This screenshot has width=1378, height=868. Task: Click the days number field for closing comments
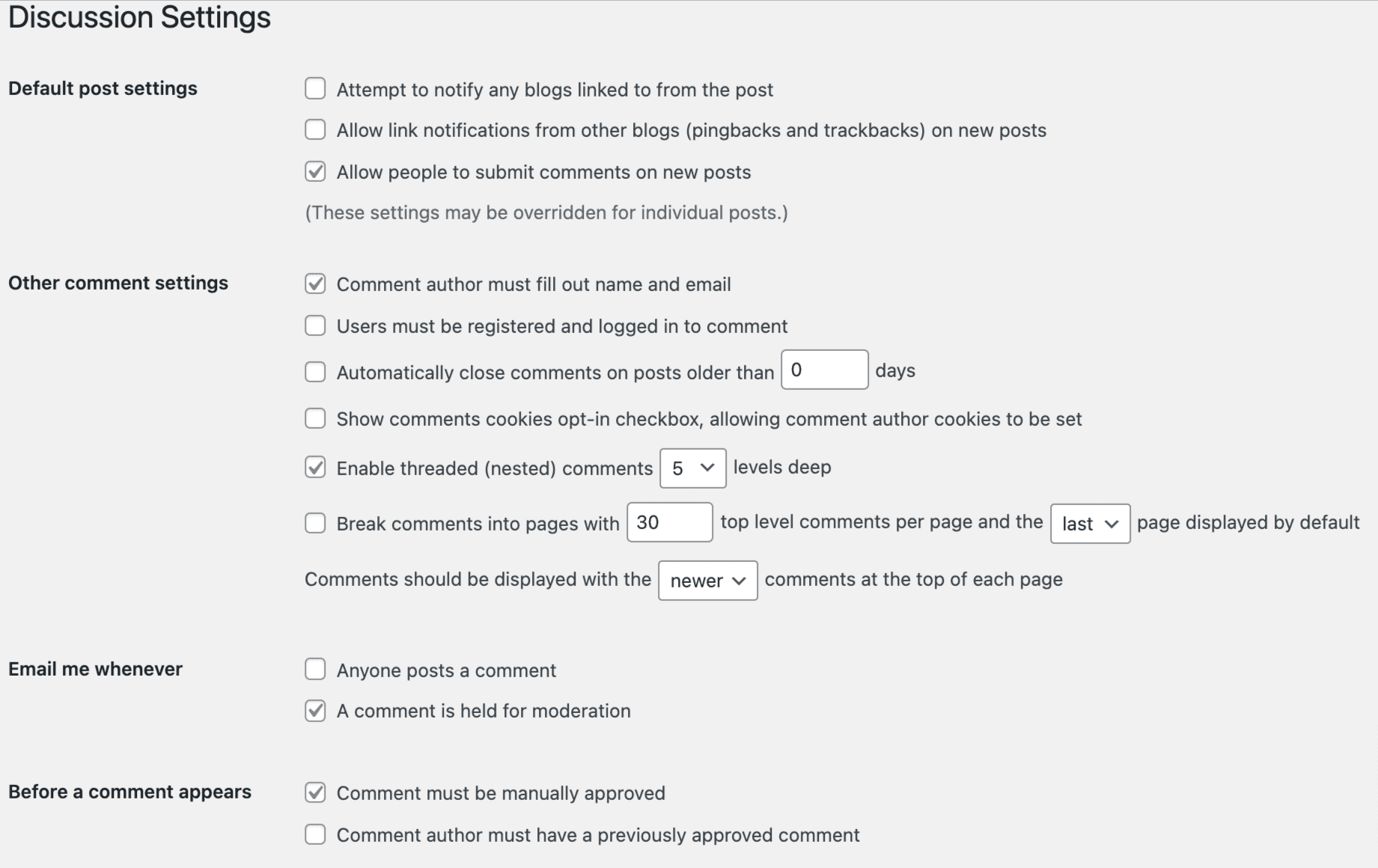click(x=824, y=370)
